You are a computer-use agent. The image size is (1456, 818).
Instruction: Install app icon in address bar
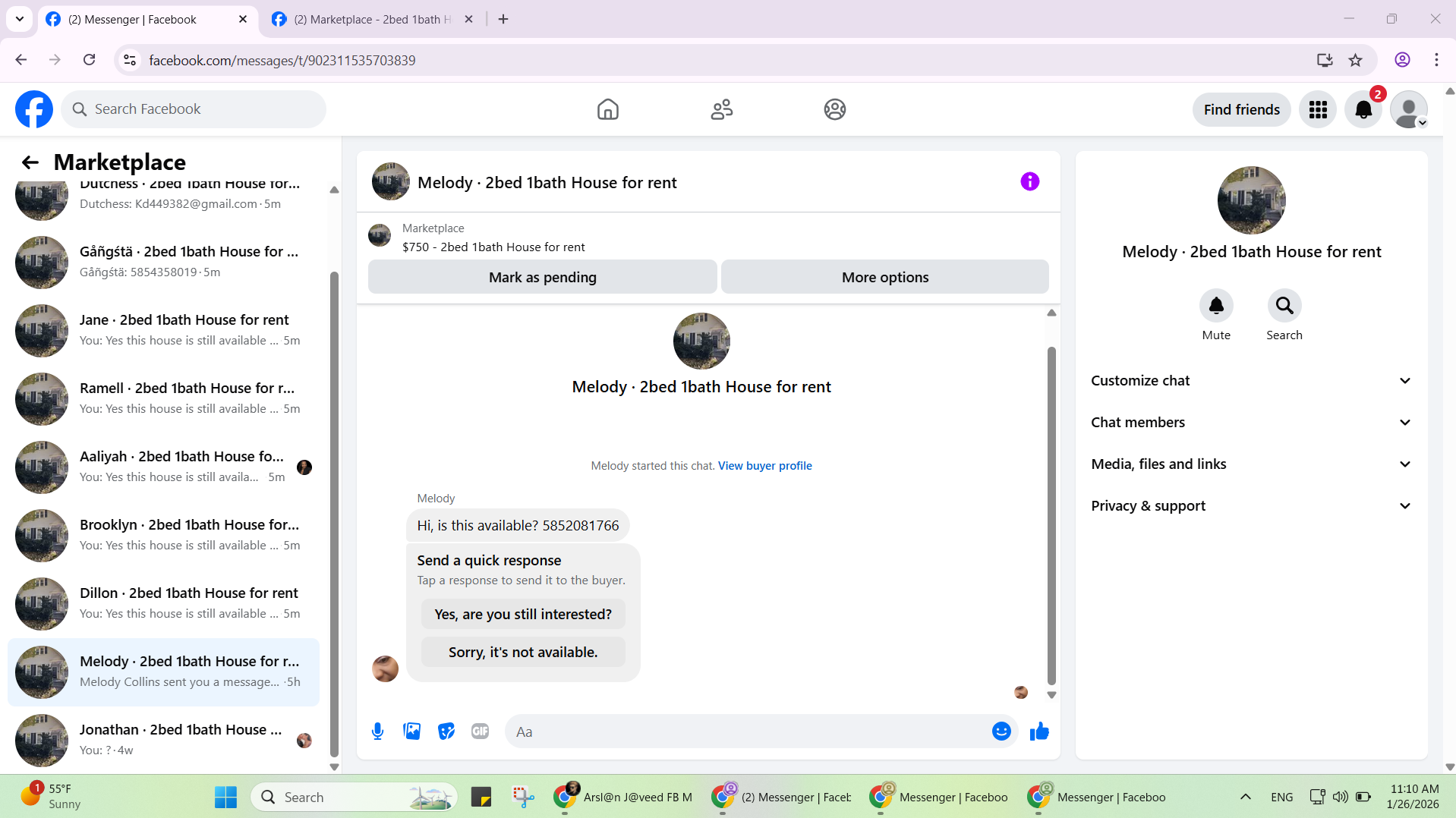[1325, 60]
